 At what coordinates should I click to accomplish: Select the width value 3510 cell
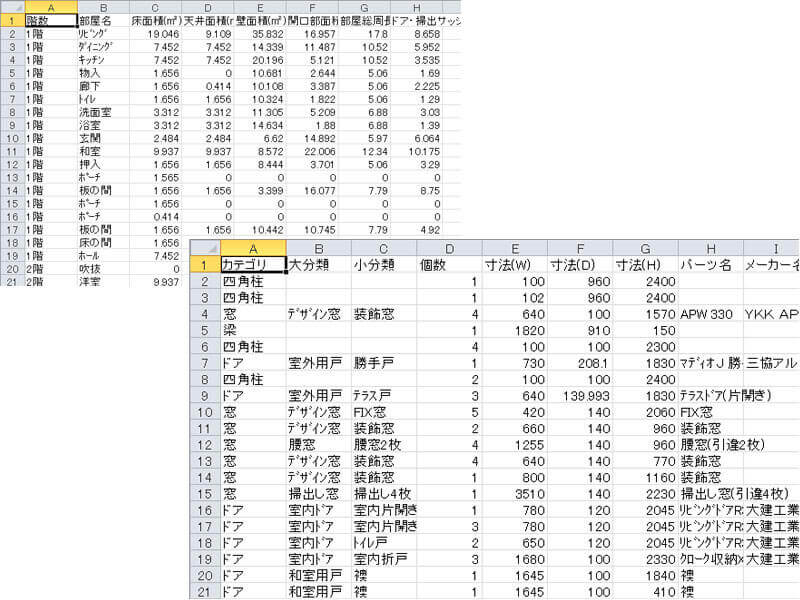pos(514,492)
